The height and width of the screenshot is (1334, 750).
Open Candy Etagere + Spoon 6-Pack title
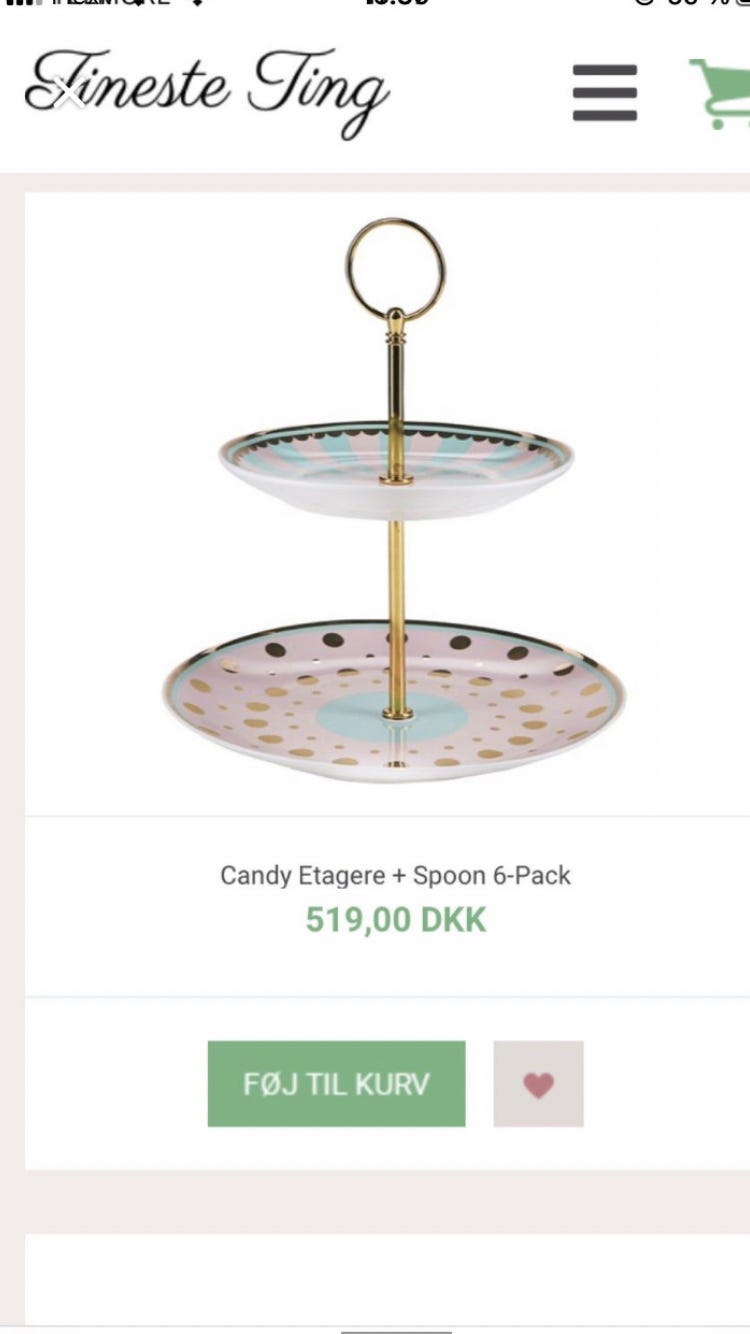395,875
